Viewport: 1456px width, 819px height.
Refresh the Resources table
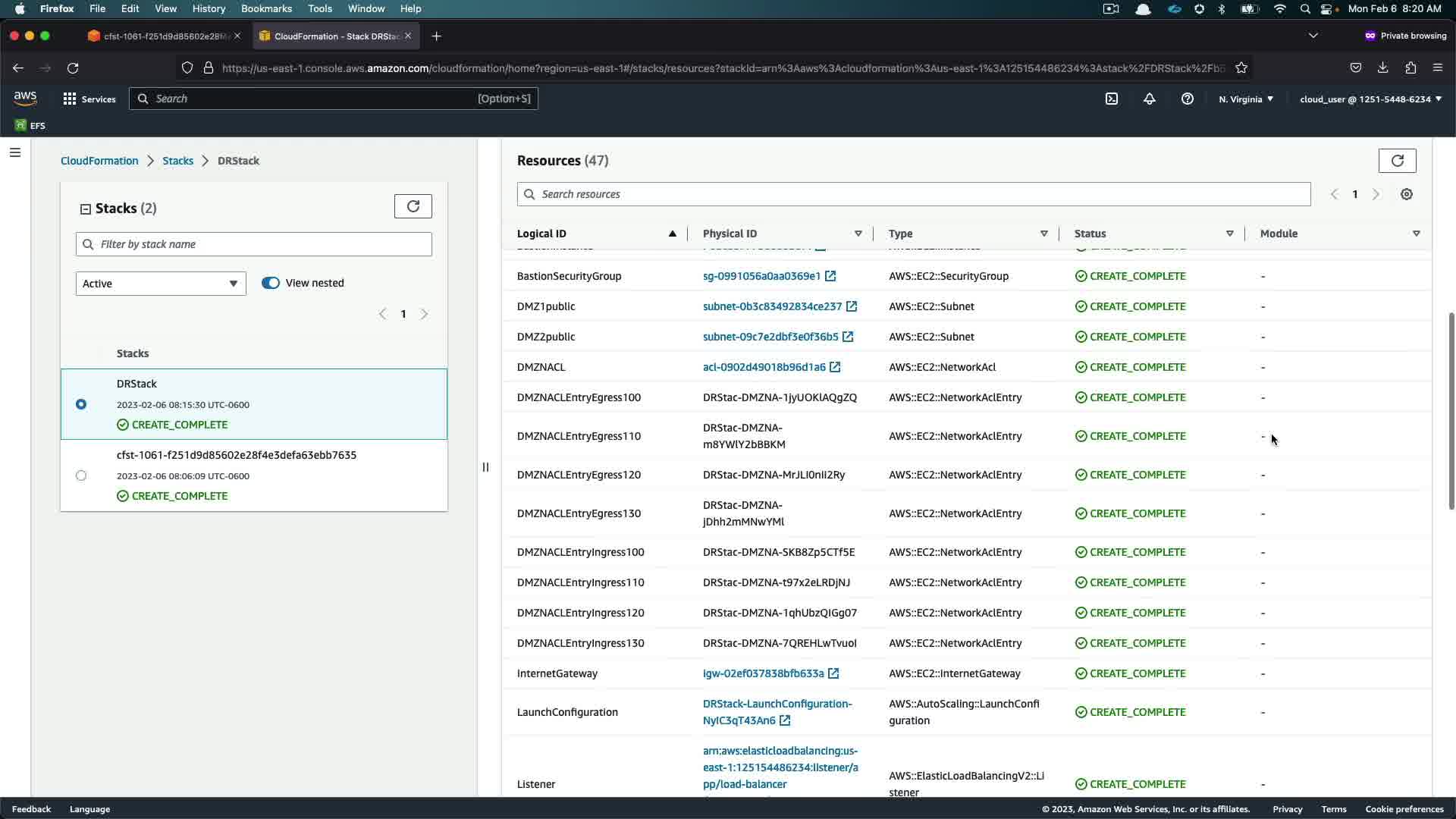[x=1397, y=161]
